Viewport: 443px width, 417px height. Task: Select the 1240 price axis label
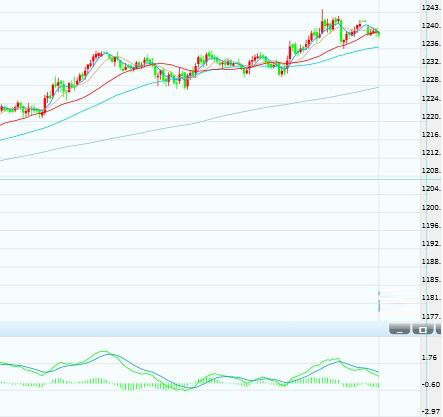432,25
